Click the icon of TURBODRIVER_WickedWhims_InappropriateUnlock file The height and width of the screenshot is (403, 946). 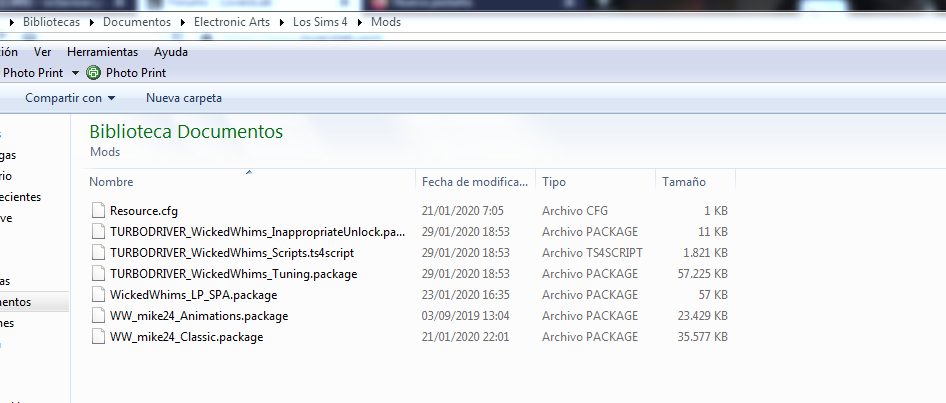98,232
